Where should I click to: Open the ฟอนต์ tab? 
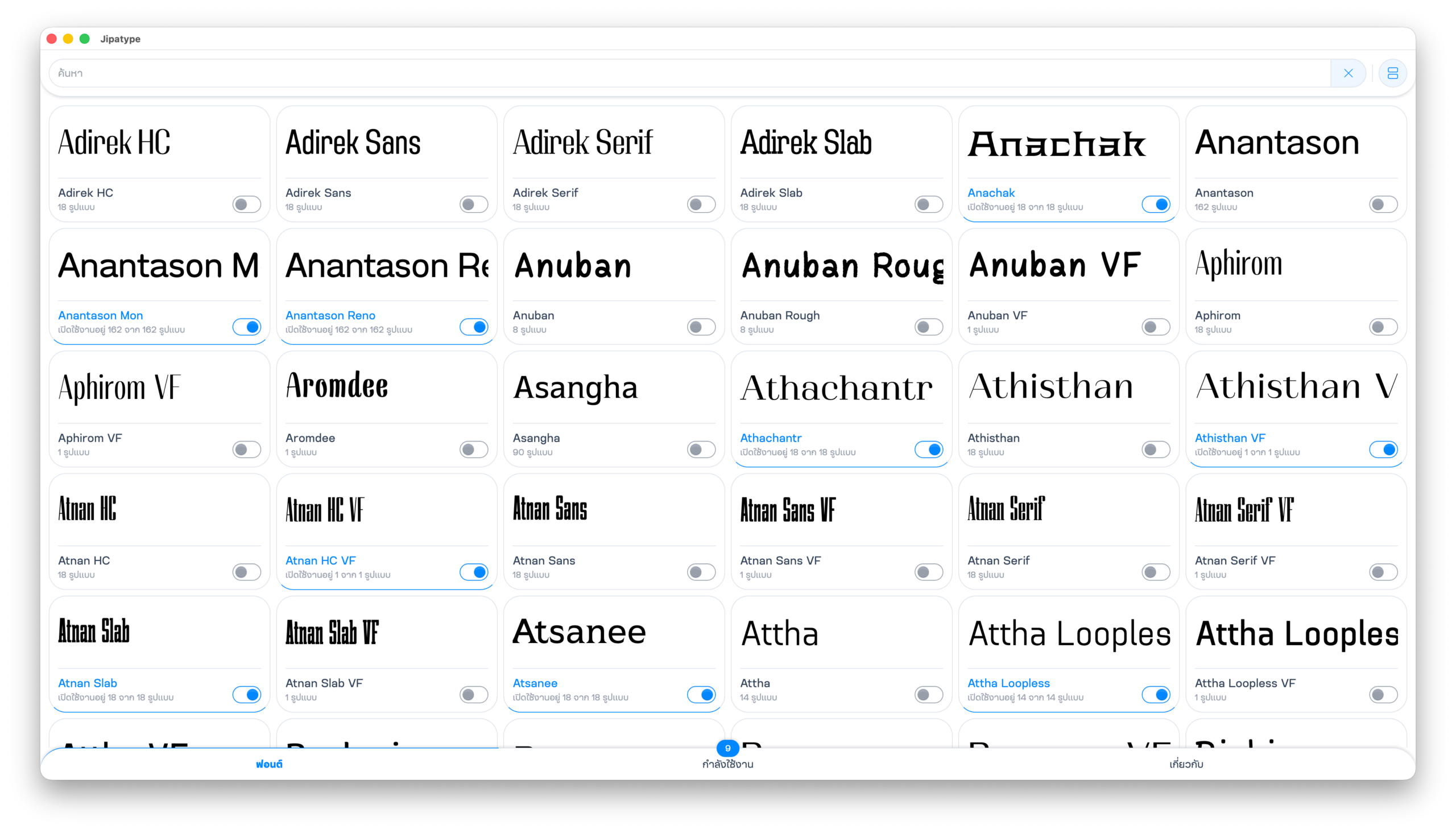(x=269, y=764)
